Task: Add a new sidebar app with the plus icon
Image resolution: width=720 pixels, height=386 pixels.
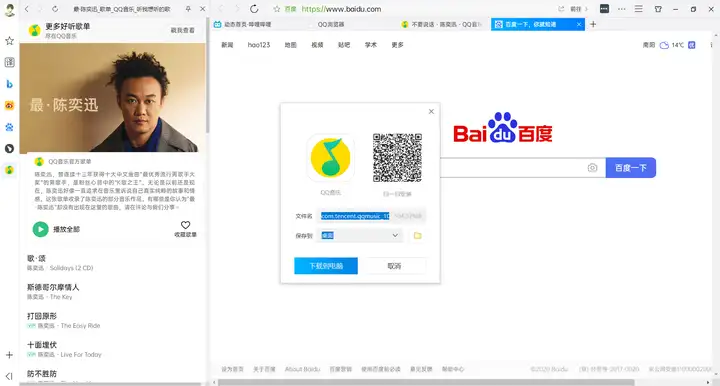Action: (x=9, y=355)
